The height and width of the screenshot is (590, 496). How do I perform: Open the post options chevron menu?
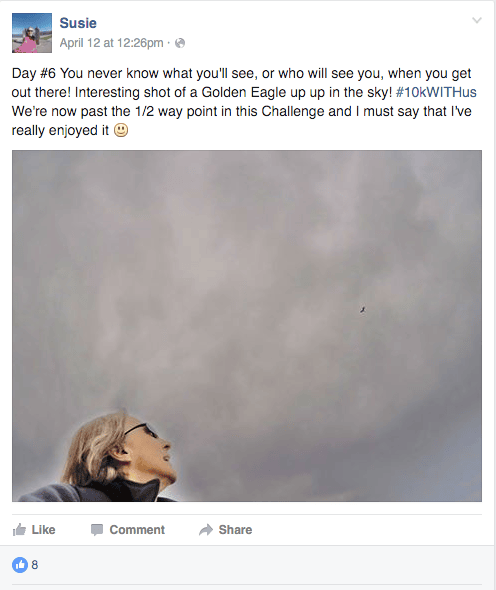477,20
